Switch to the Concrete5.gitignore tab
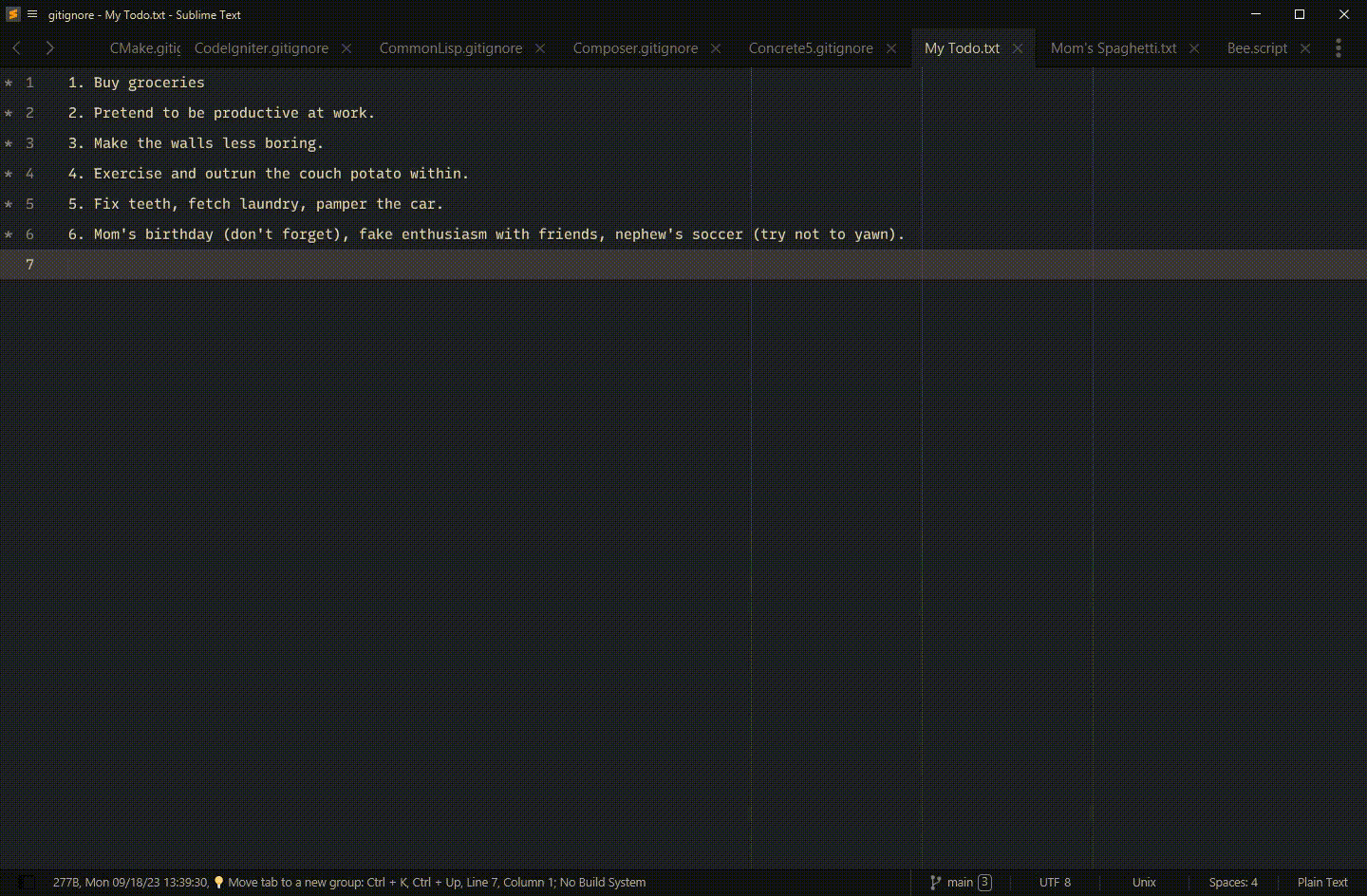This screenshot has height=896, width=1367. (x=811, y=48)
